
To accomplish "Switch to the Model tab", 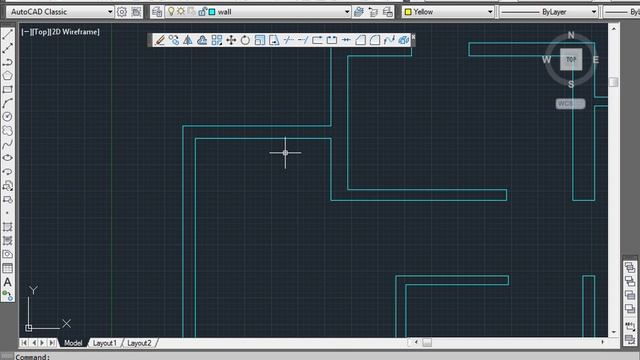I will [x=73, y=343].
